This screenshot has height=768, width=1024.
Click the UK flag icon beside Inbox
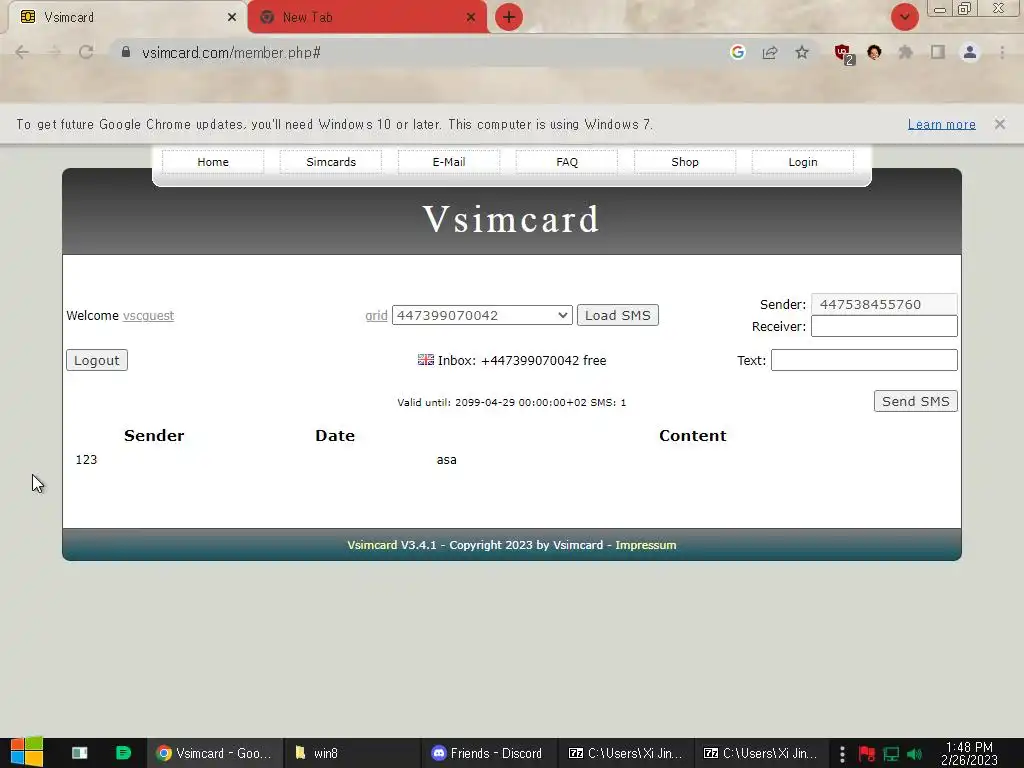tap(426, 360)
